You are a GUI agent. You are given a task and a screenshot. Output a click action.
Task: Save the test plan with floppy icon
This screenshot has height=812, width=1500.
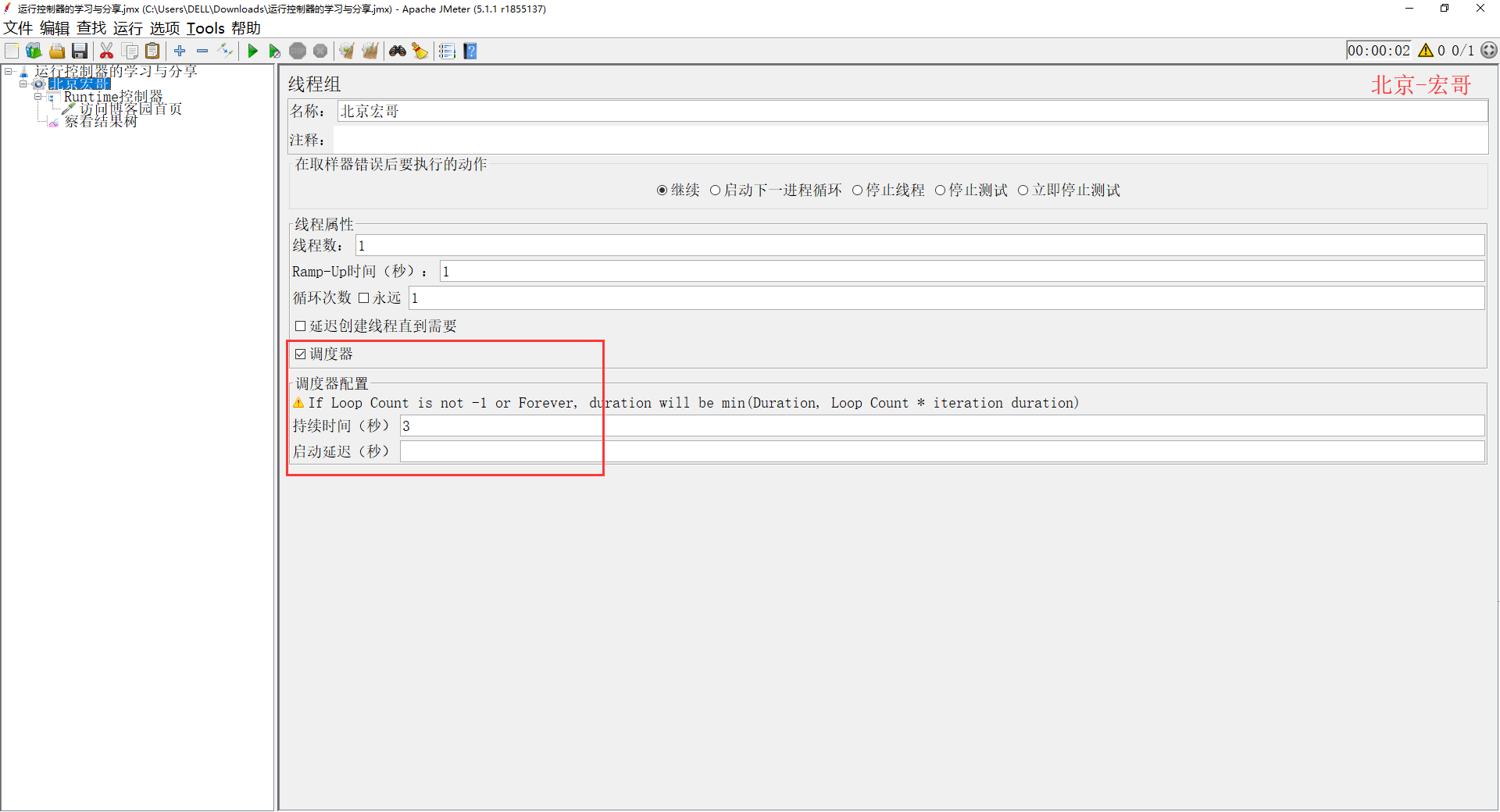pos(80,51)
